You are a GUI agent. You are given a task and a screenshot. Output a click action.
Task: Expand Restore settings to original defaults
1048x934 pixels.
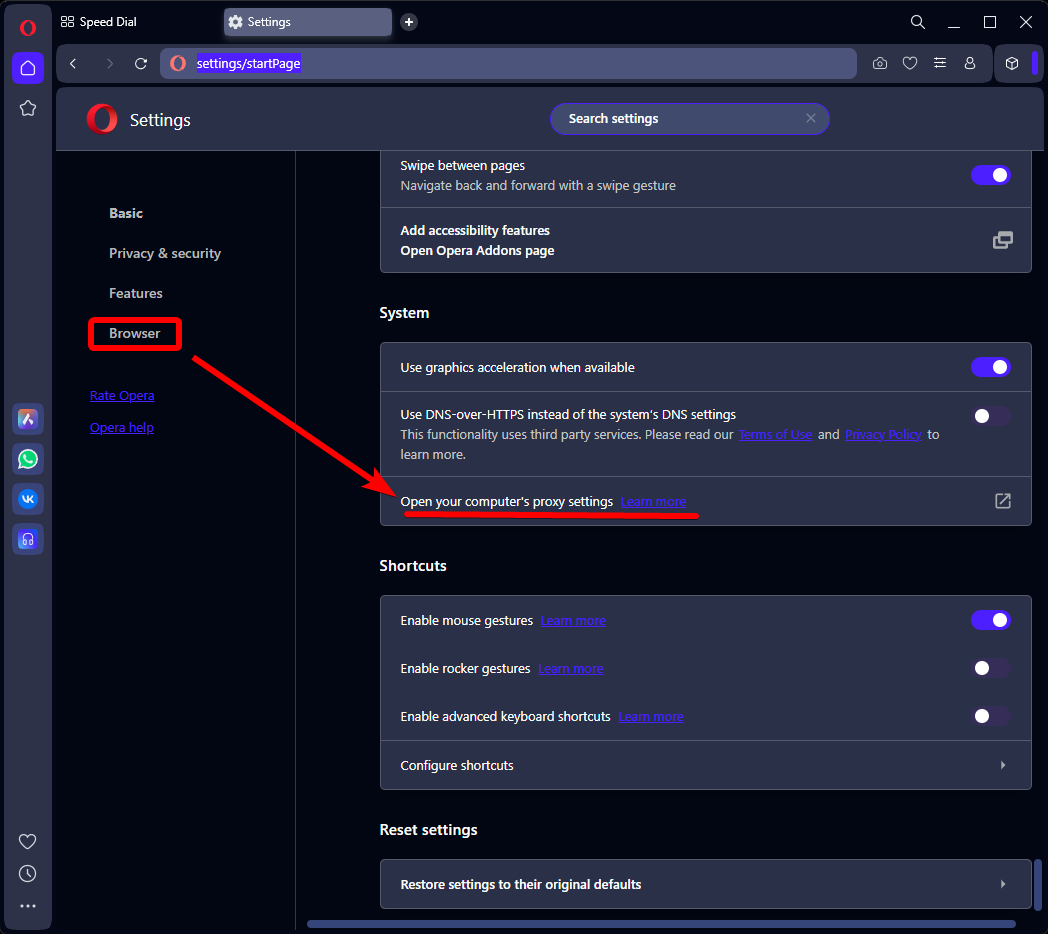(x=1003, y=884)
